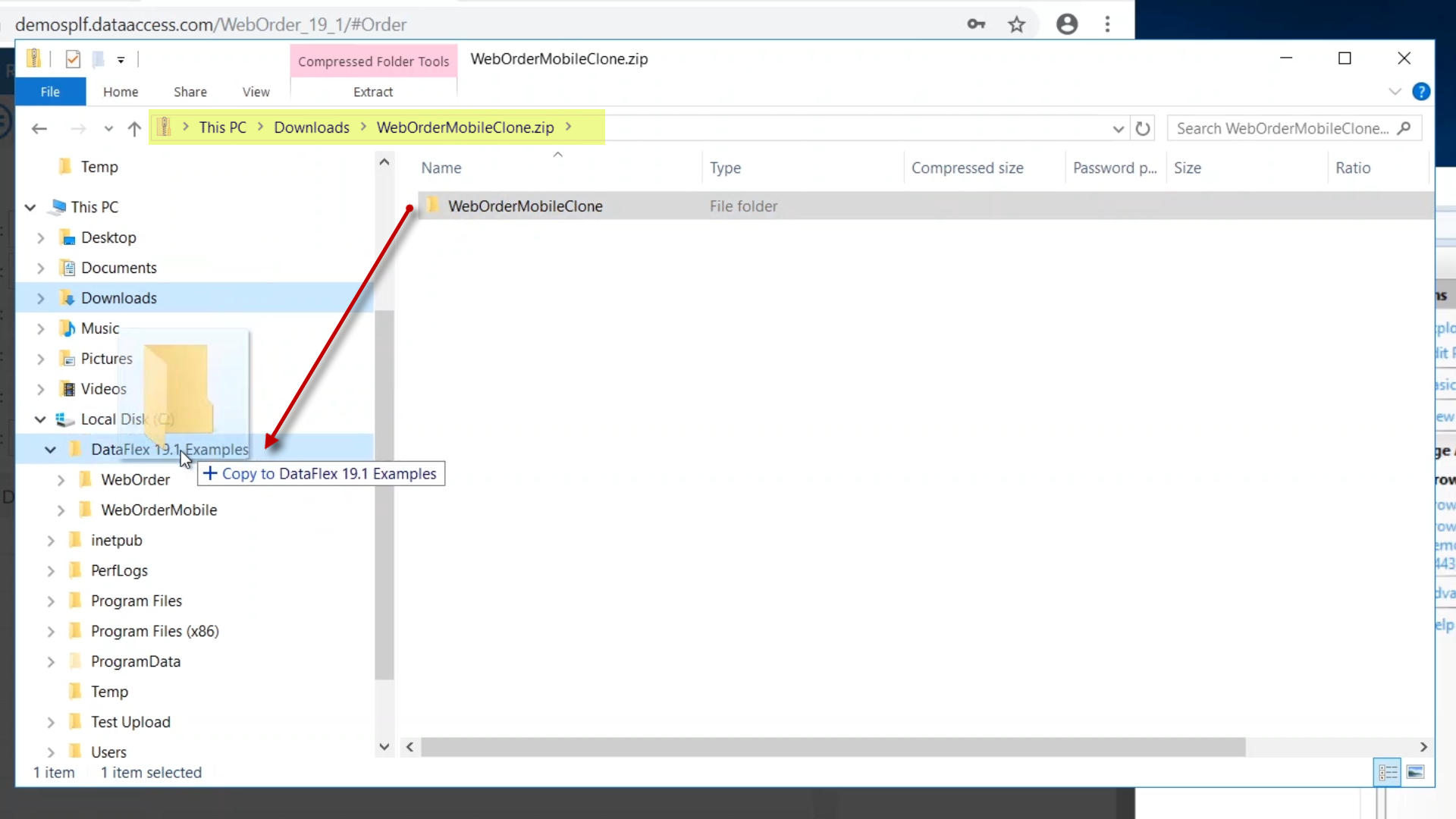1456x819 pixels.
Task: Switch to large icons view button
Action: click(1415, 772)
